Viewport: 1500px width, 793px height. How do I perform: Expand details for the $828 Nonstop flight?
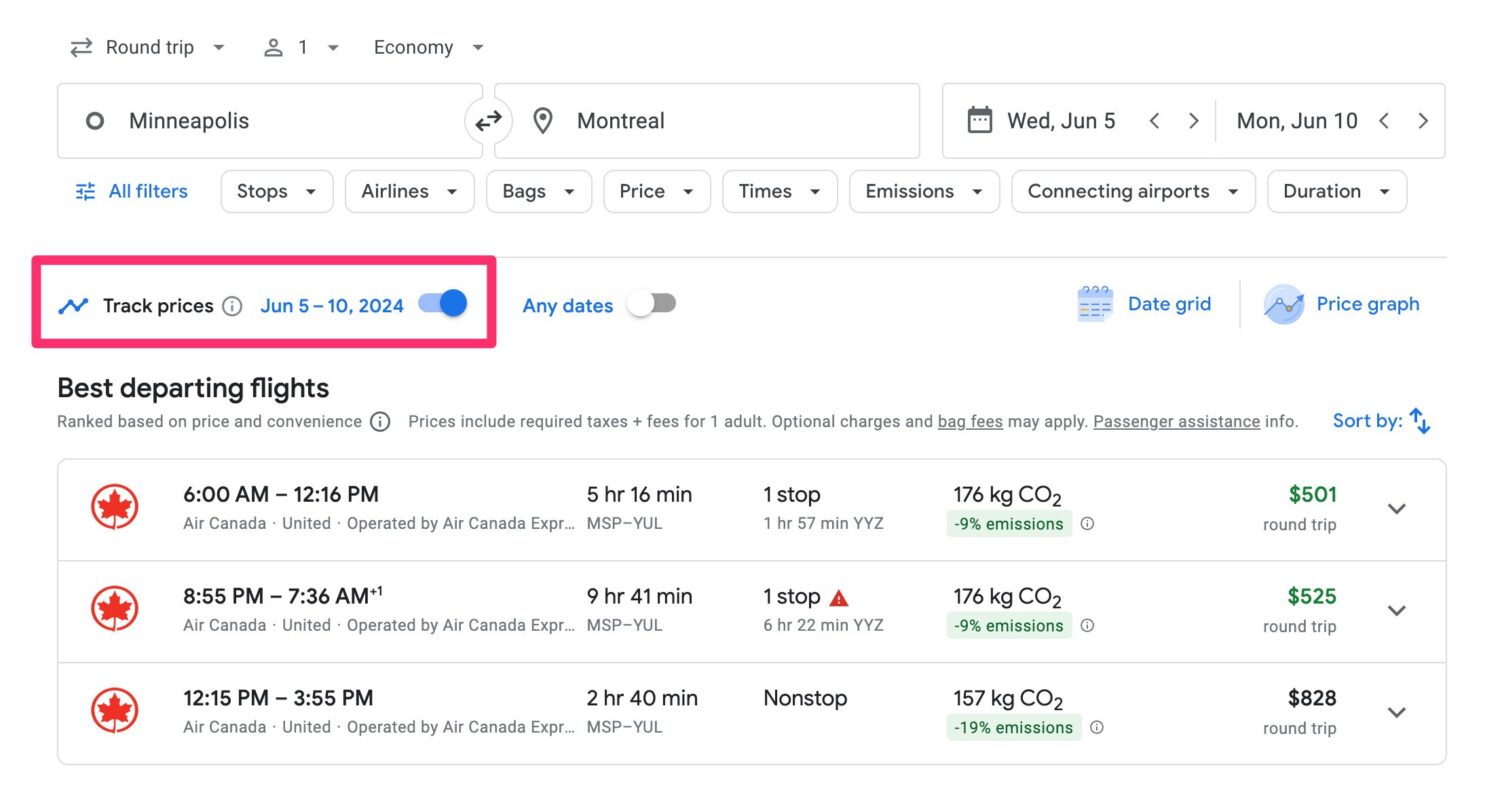pos(1396,712)
